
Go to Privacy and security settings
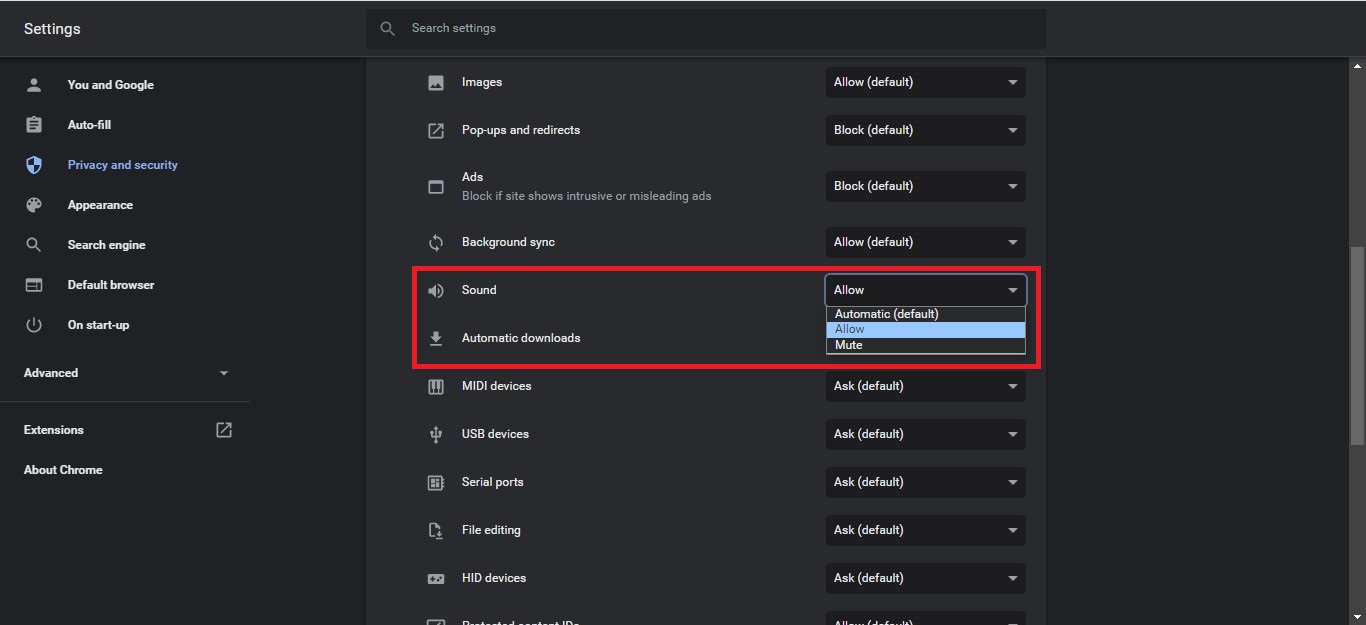(x=122, y=165)
